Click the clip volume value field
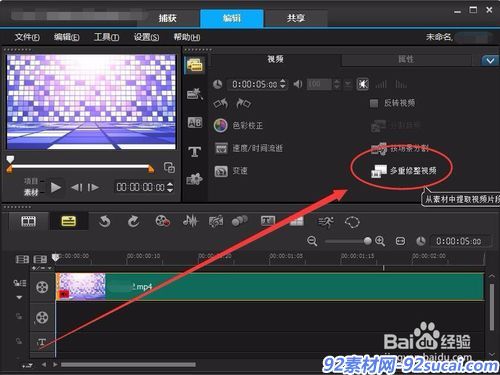 pos(319,84)
